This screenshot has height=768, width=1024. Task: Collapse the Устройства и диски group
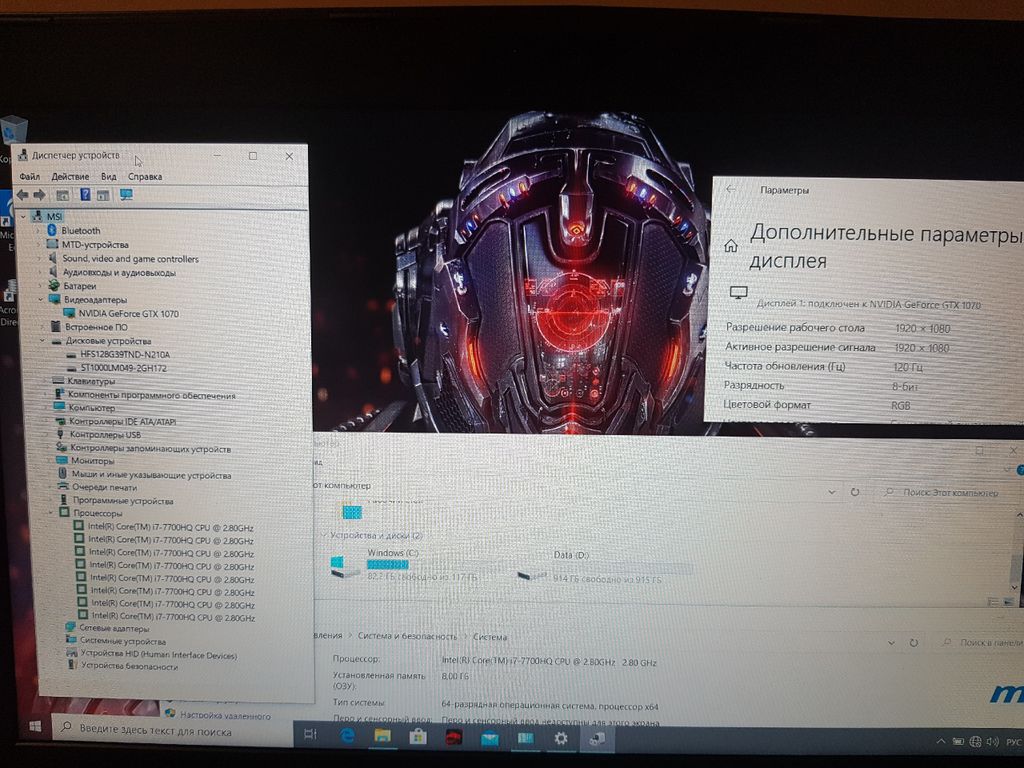coord(324,535)
